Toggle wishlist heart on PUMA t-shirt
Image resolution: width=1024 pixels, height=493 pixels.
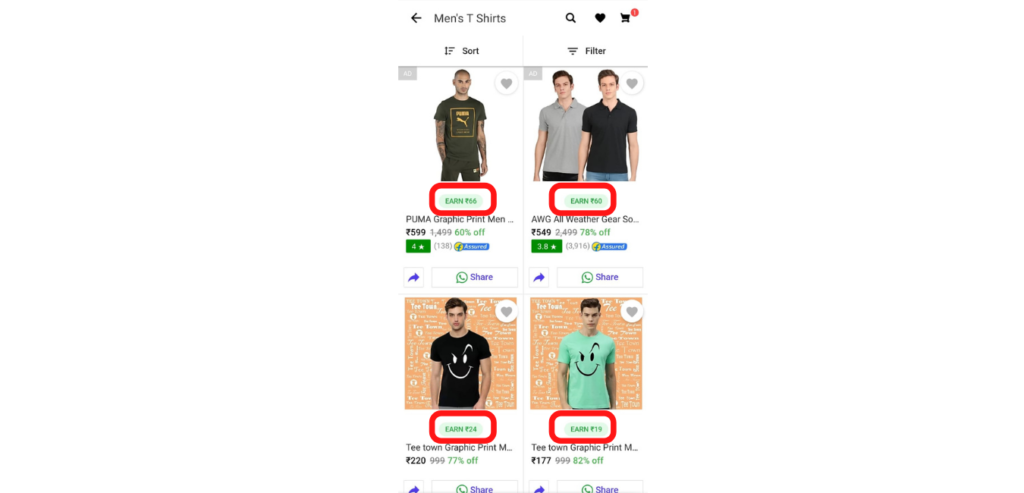pos(506,84)
